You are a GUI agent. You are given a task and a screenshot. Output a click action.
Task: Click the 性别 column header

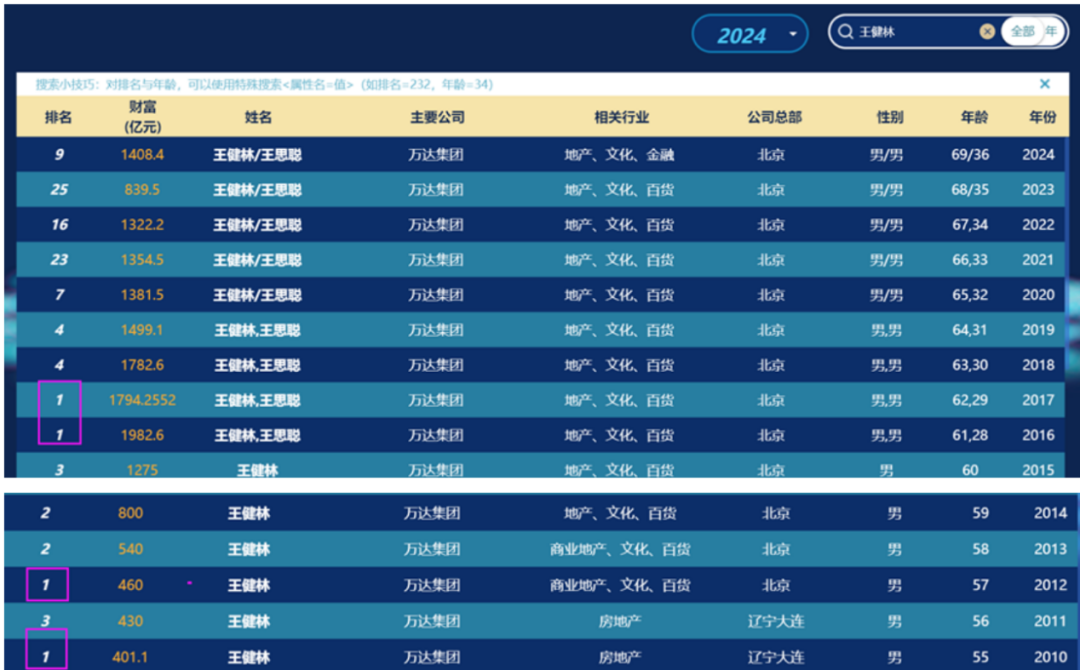889,117
